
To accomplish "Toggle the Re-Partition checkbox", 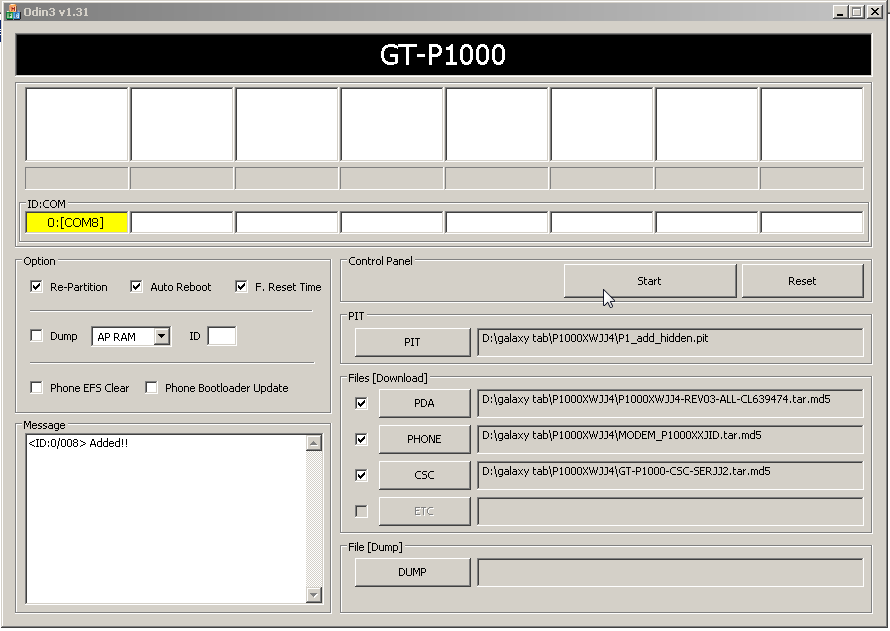I will (36, 287).
